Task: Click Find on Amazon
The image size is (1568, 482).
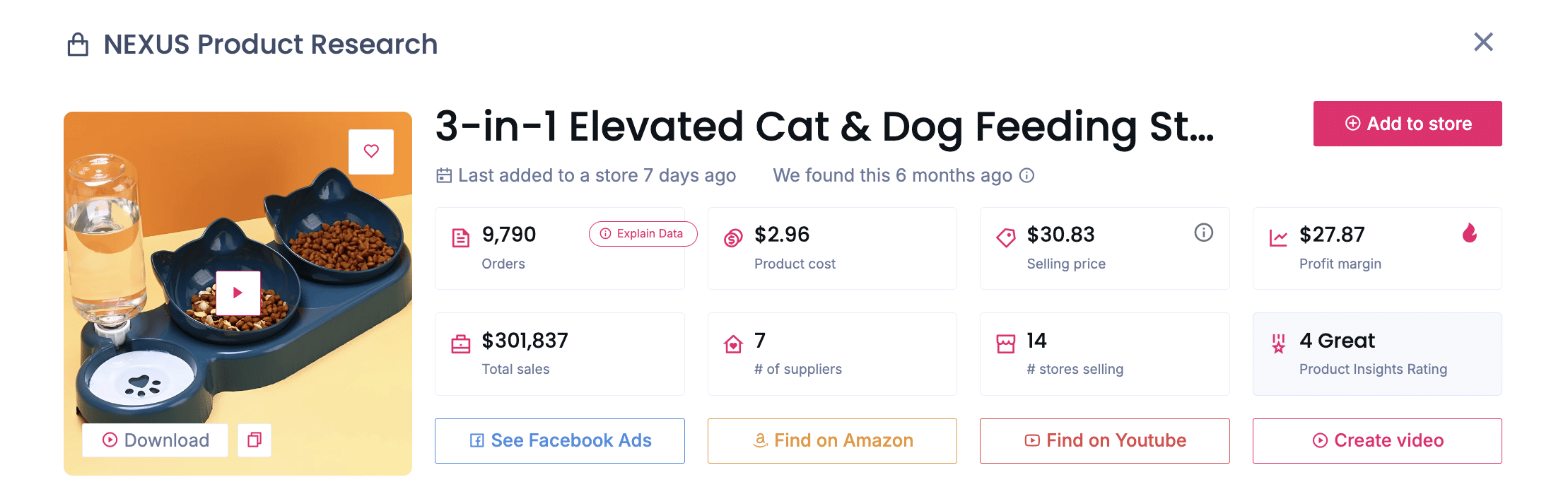Action: pyautogui.click(x=831, y=440)
